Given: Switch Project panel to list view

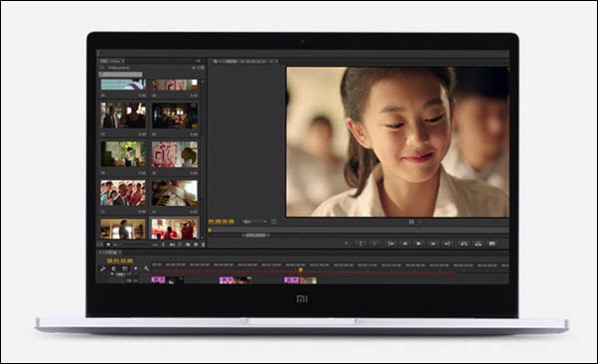Looking at the screenshot, I should tap(100, 244).
